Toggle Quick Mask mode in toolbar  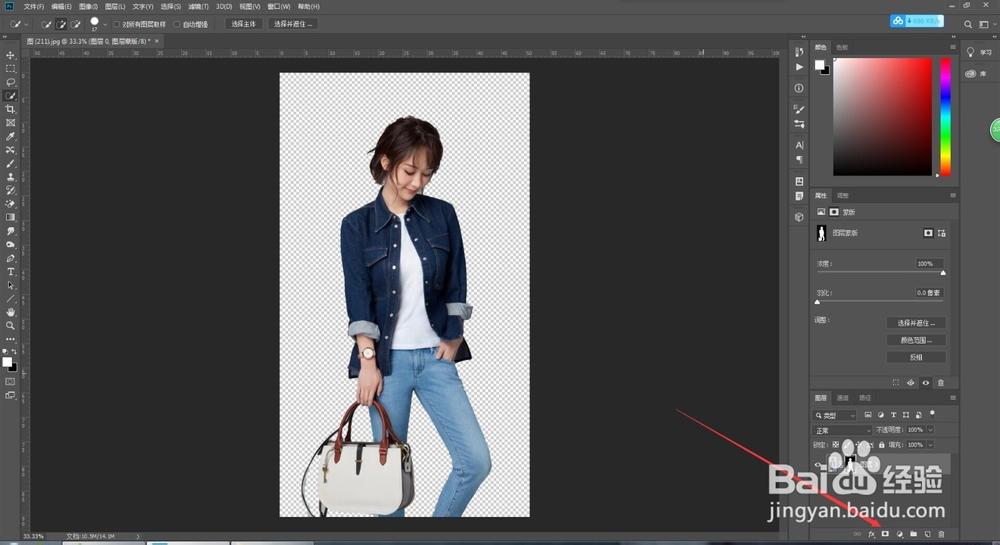[x=10, y=382]
